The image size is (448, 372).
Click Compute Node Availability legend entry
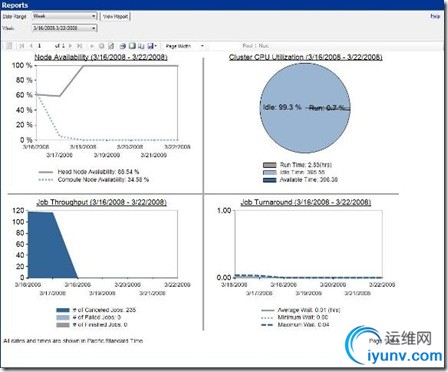[x=103, y=180]
